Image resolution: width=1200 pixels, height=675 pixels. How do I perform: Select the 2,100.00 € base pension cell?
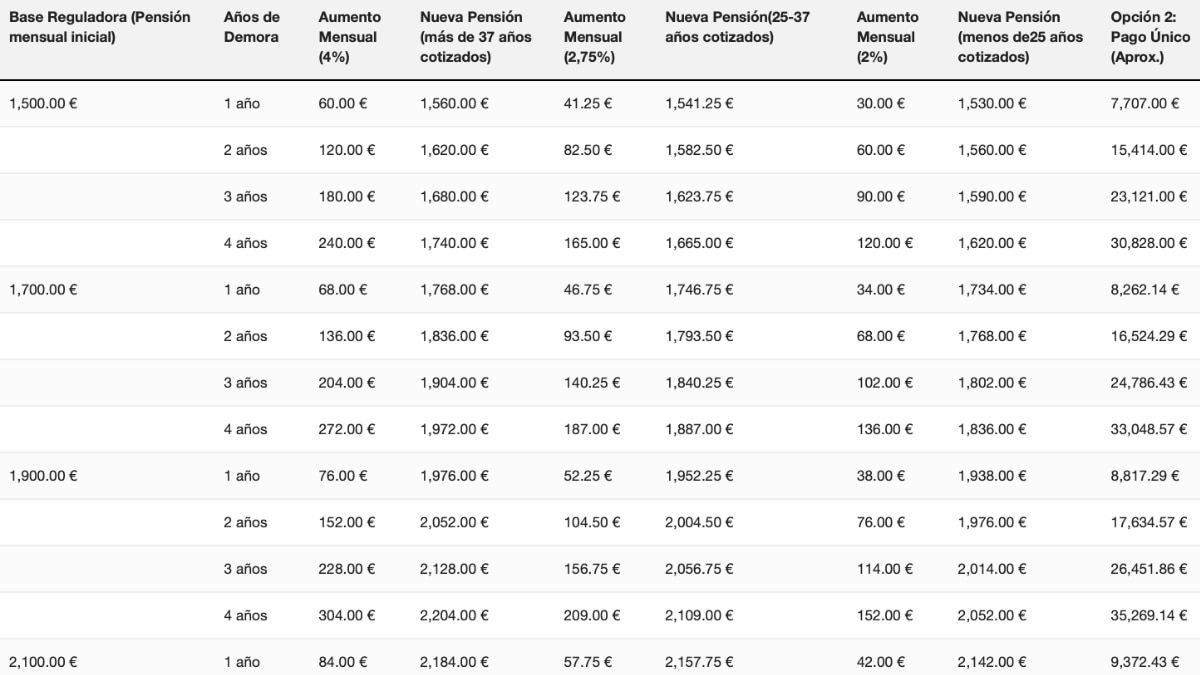[x=43, y=662]
